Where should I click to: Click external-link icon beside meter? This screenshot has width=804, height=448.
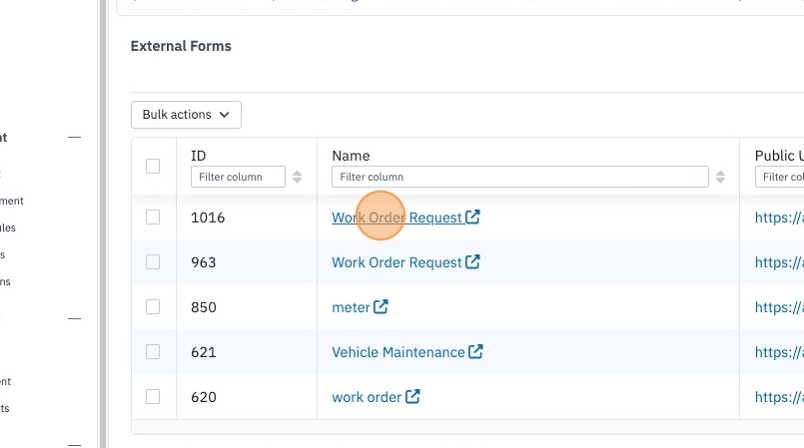coord(381,307)
